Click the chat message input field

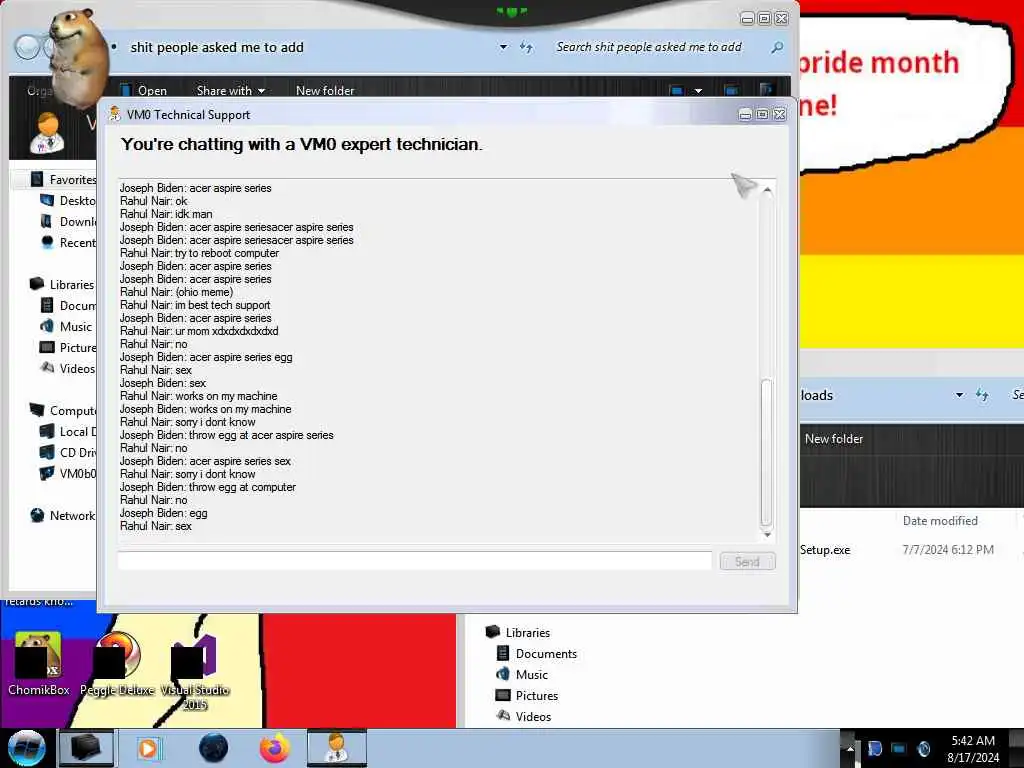click(415, 561)
